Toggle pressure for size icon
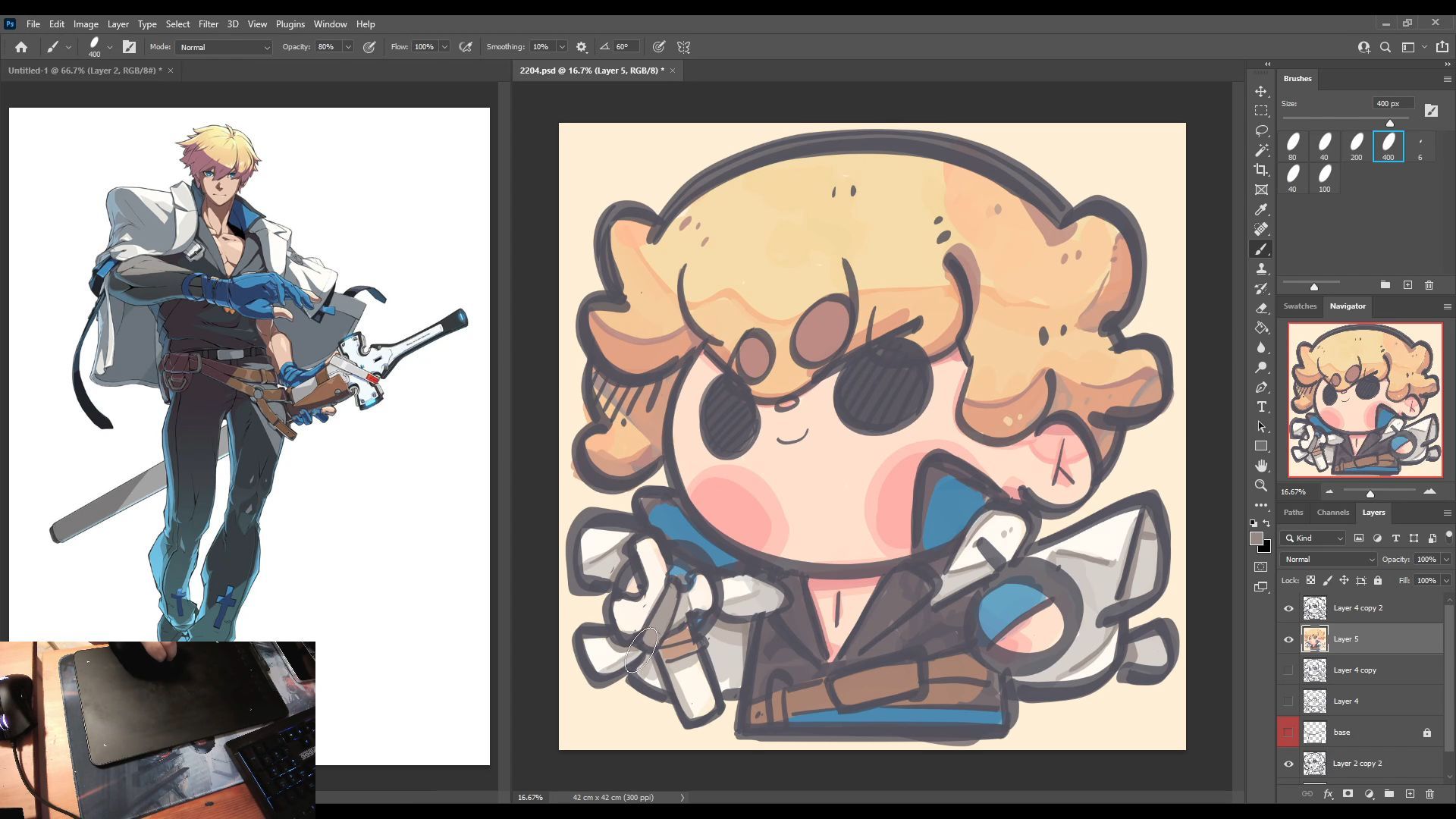1456x819 pixels. (659, 47)
